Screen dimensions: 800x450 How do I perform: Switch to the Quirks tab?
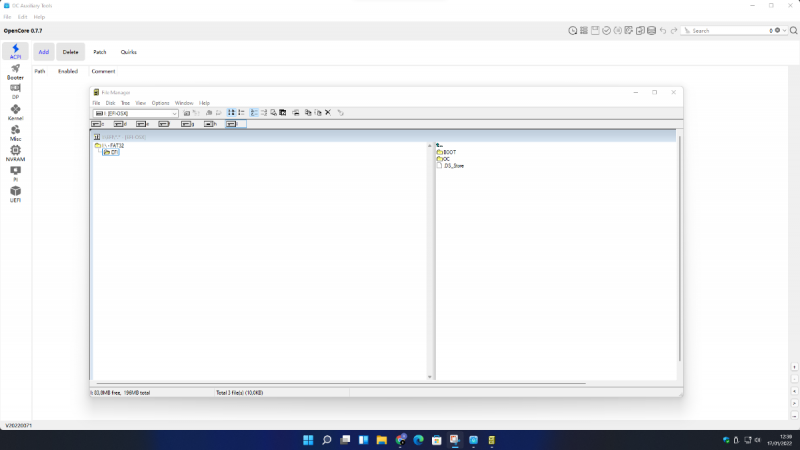point(129,52)
